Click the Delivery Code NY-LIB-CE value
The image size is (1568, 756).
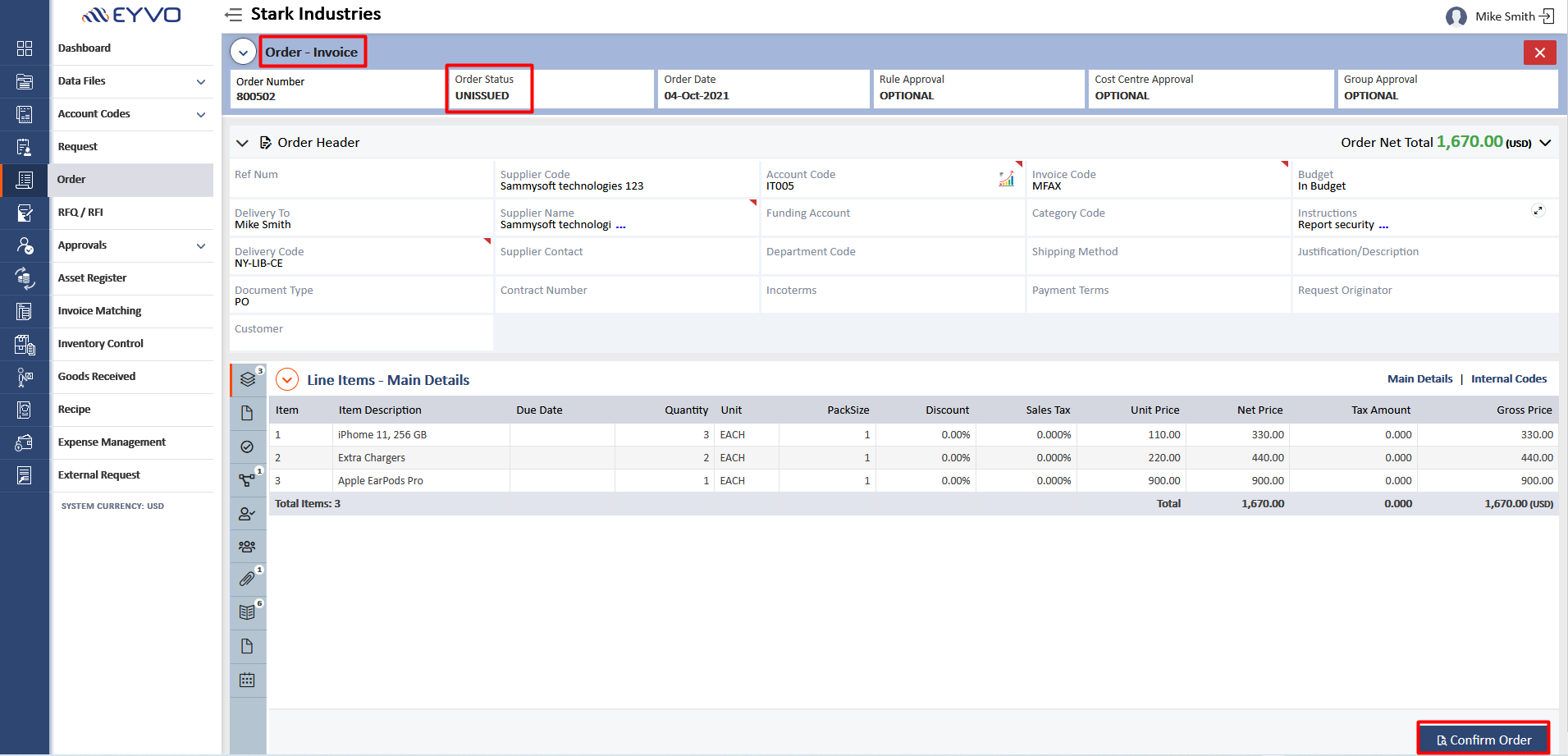tap(258, 263)
